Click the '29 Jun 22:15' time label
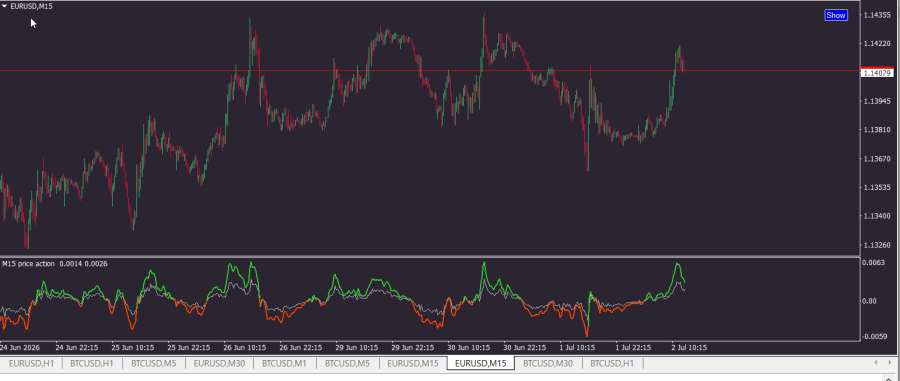Screen dimensions: 900x381 (x=413, y=348)
